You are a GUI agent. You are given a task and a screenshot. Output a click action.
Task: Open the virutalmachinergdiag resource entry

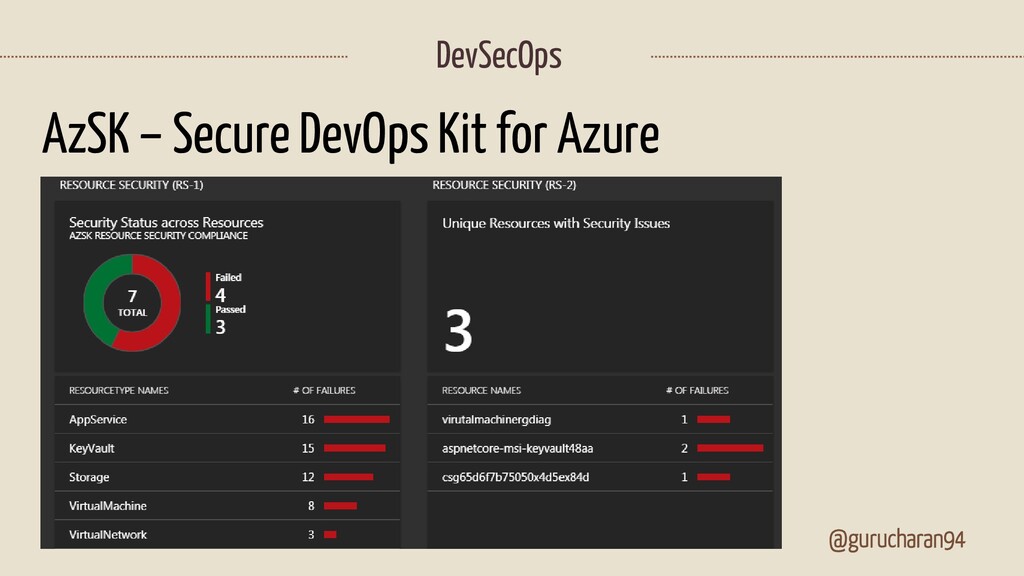click(600, 419)
